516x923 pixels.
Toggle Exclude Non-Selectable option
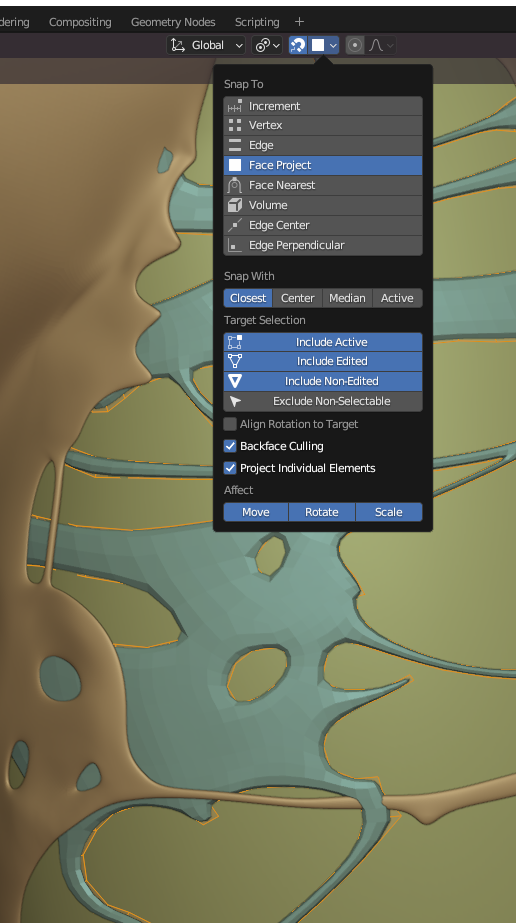coord(323,401)
